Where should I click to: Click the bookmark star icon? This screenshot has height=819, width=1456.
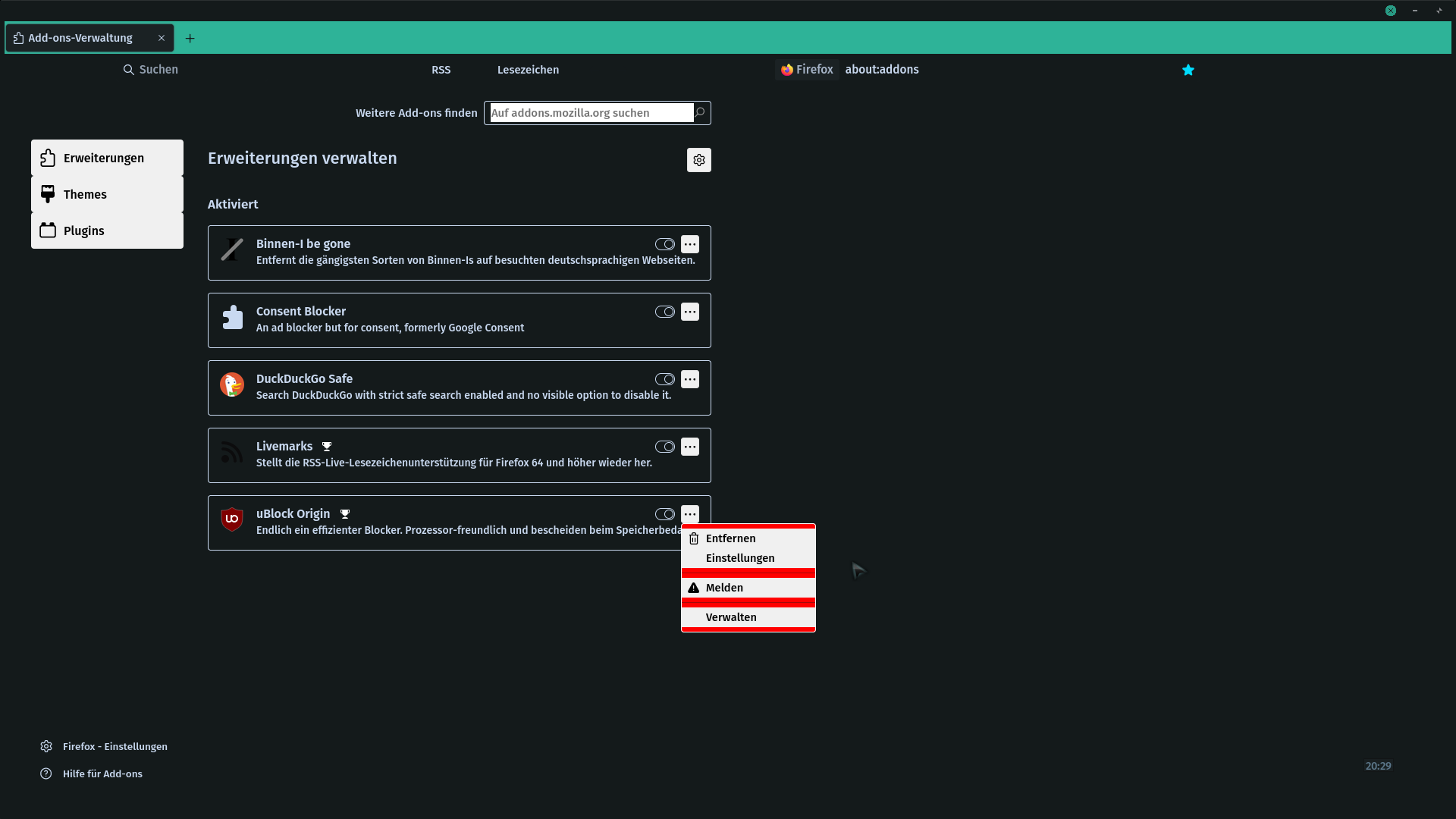coord(1188,70)
